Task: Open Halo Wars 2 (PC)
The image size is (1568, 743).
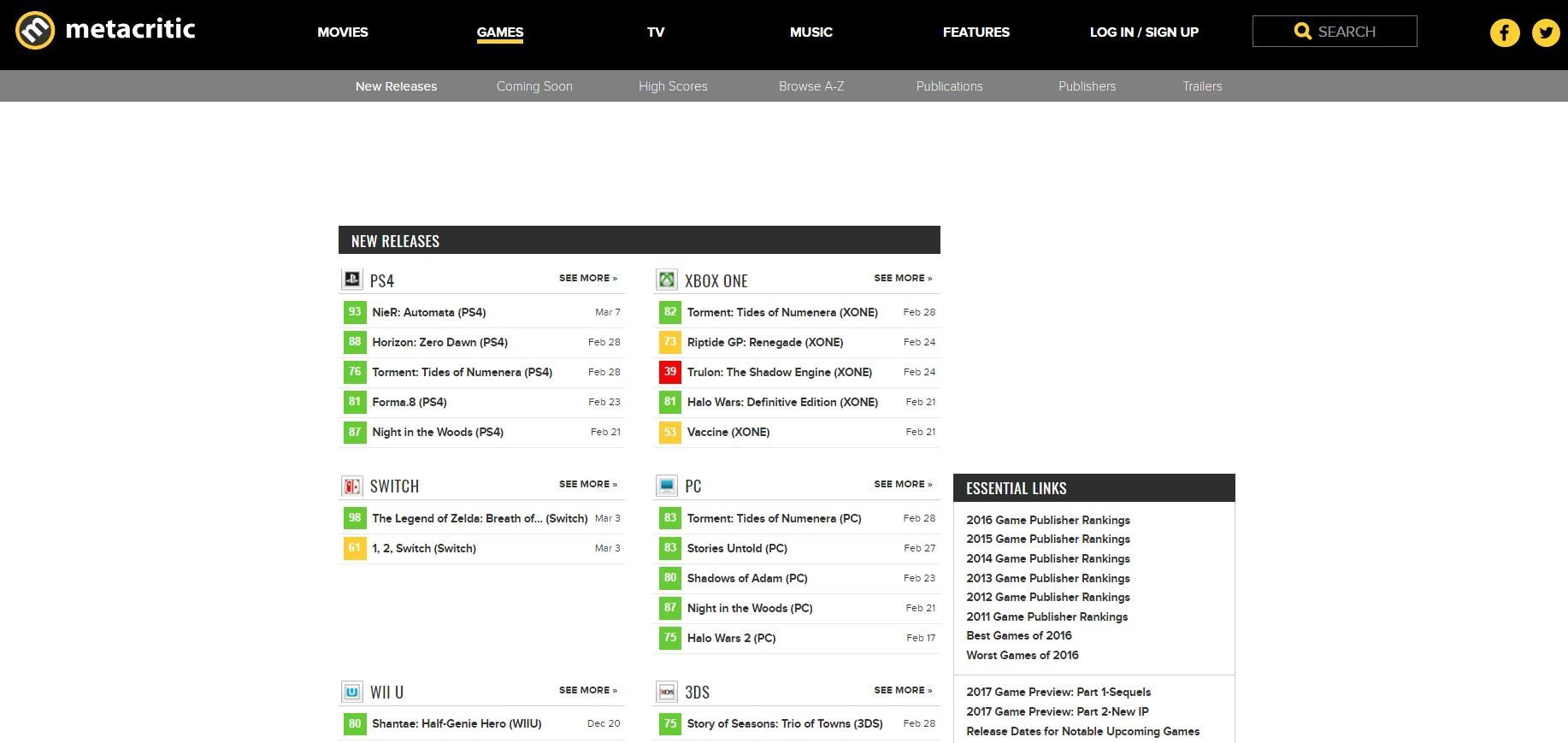Action: (731, 638)
